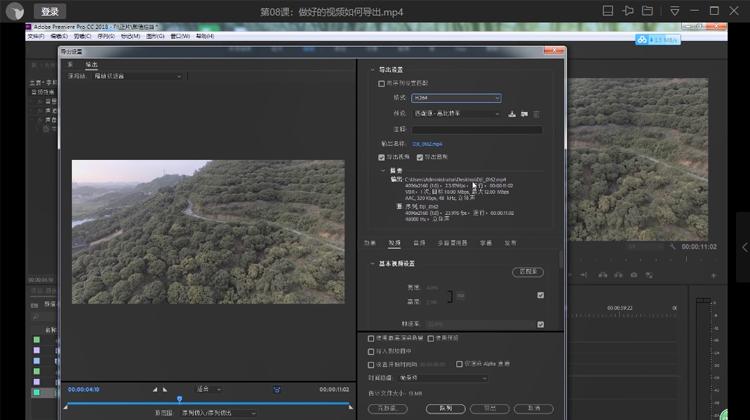Viewport: 750px width, 420px height.
Task: Open the player's dropdown menu triangle icon
Action: point(674,11)
